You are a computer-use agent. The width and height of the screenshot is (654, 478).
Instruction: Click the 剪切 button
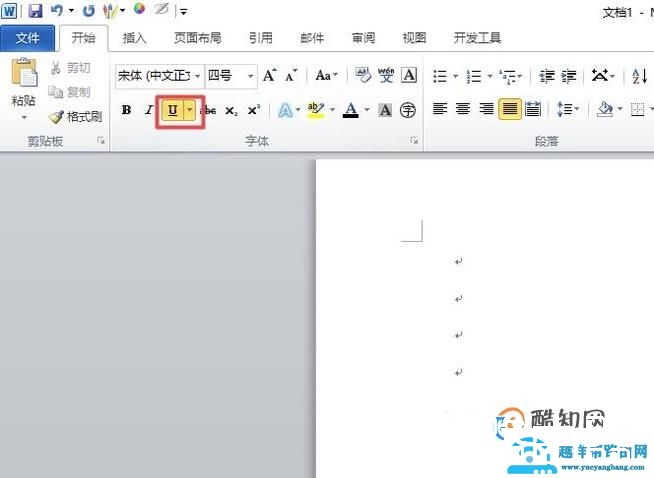click(70, 67)
